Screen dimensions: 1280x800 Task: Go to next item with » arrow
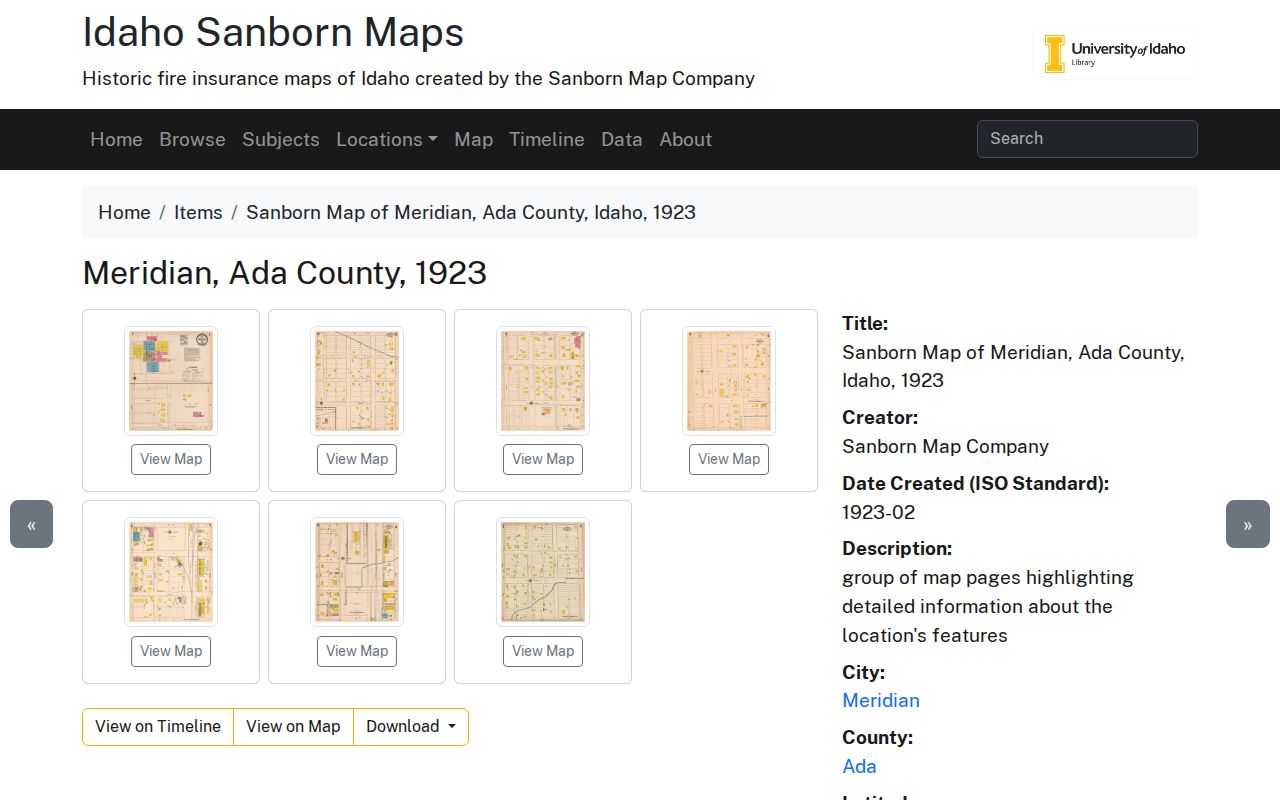(1247, 524)
